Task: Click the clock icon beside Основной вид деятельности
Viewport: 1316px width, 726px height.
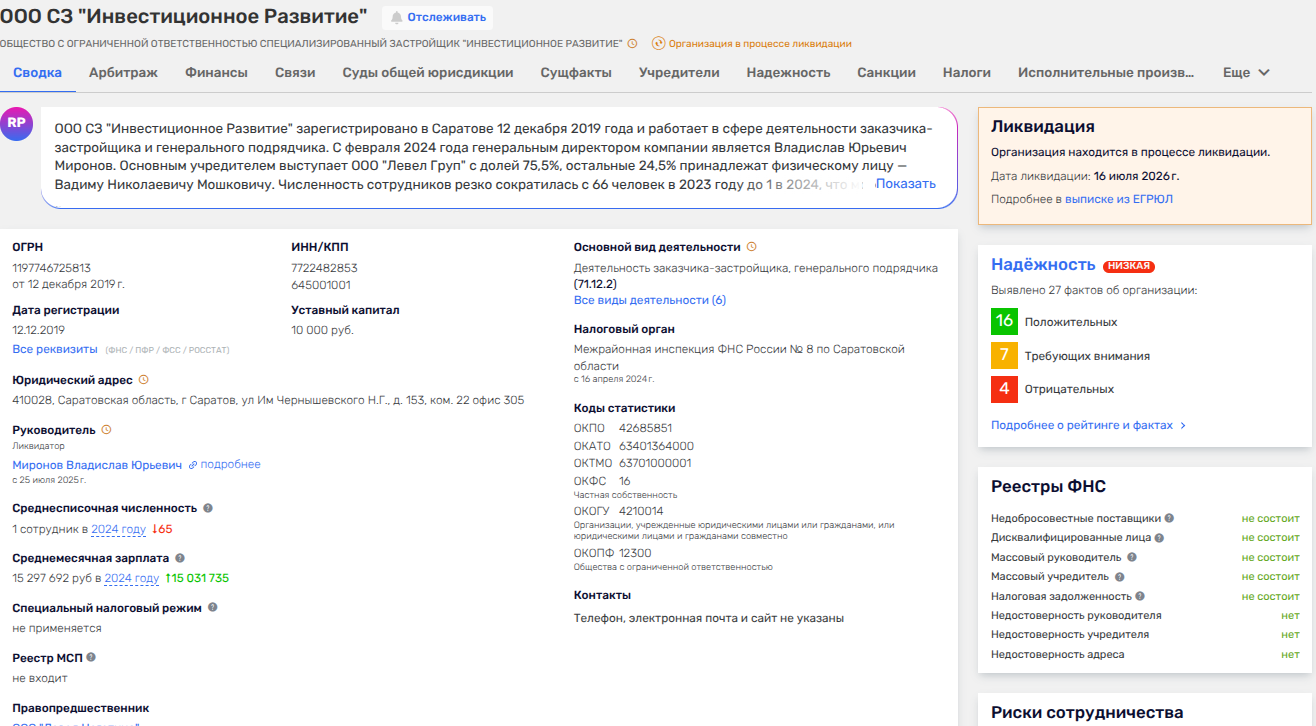Action: tap(752, 247)
